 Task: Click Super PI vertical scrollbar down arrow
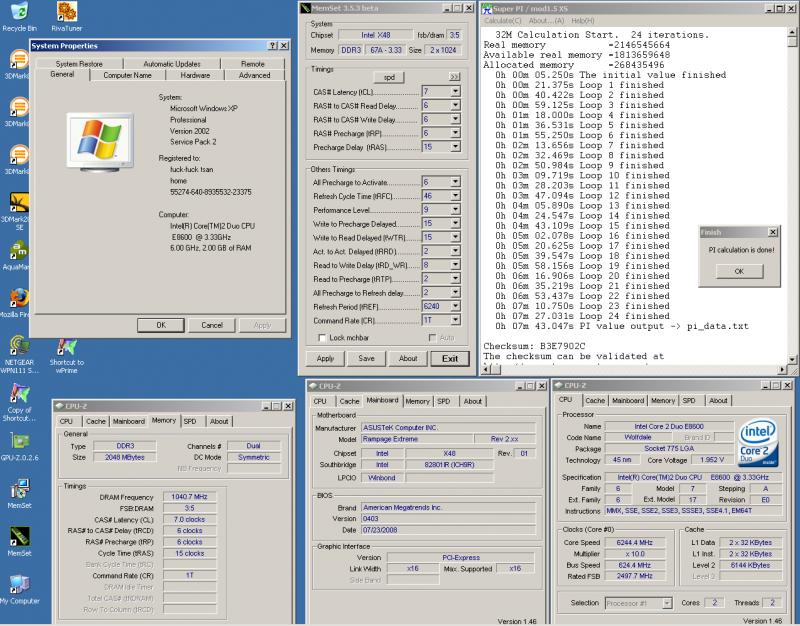[x=791, y=360]
